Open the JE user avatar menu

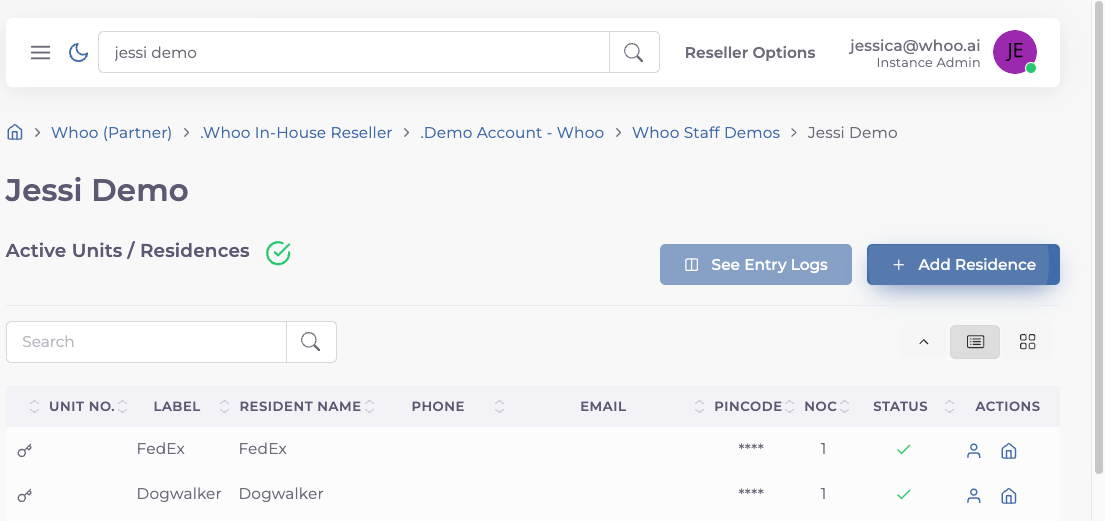[x=1015, y=52]
